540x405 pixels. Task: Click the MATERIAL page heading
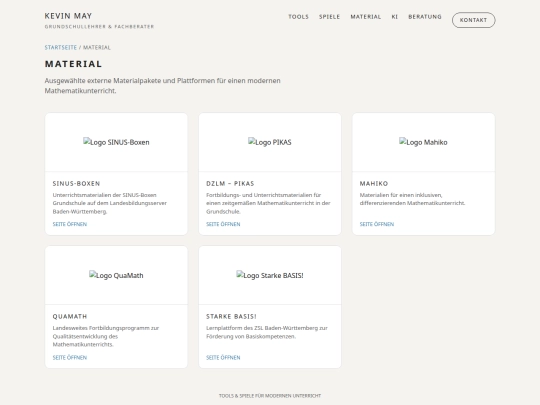point(73,64)
